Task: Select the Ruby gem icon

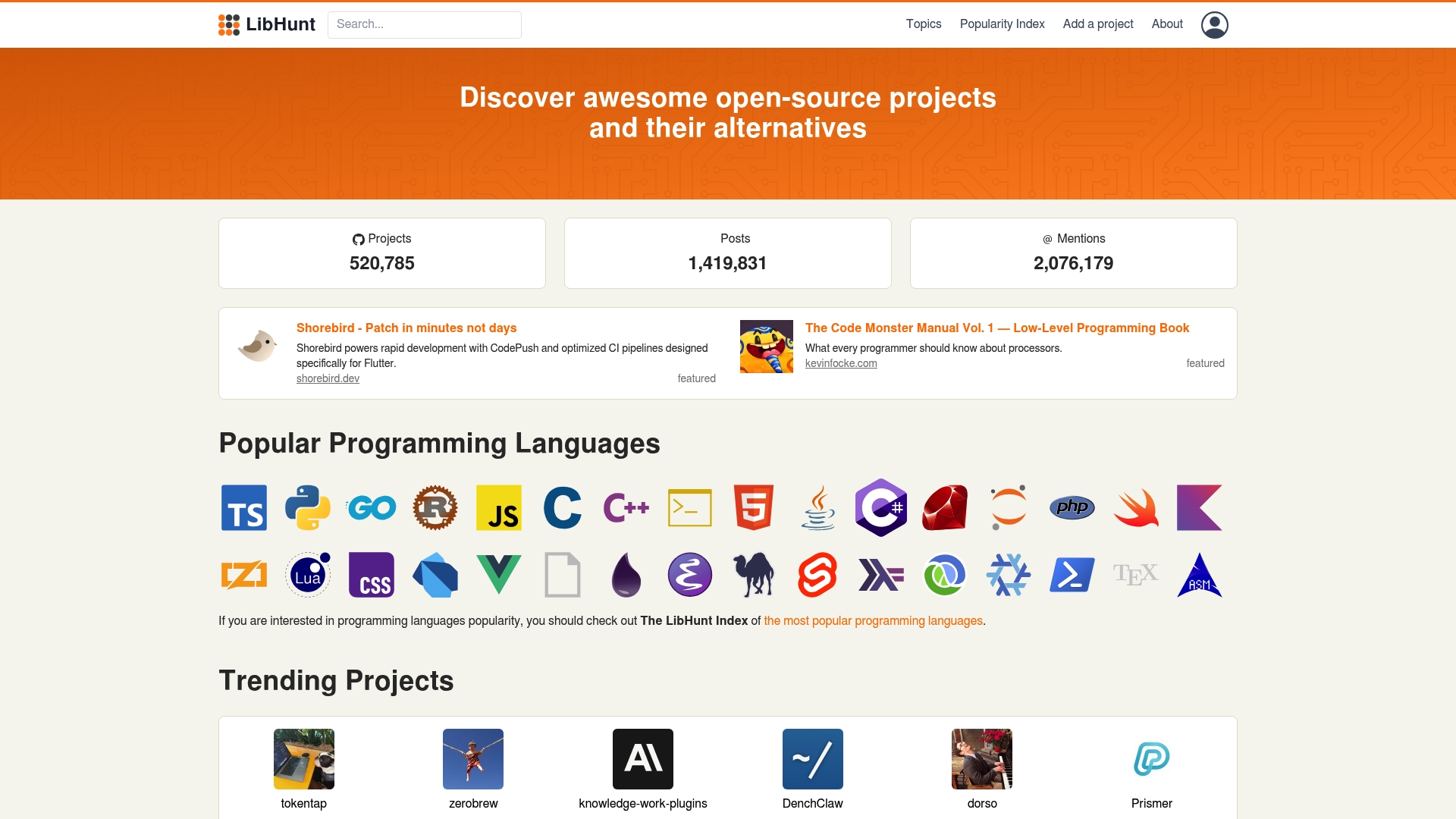Action: 945,507
